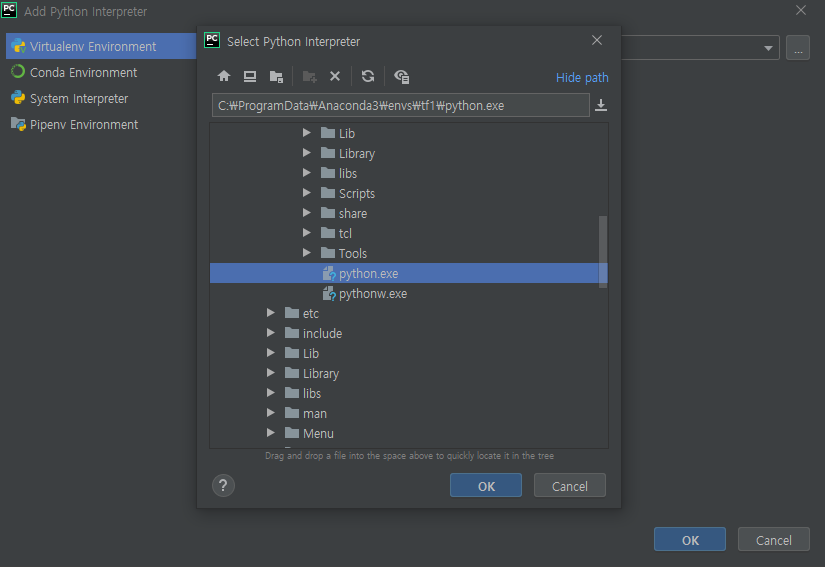
Task: Expand the Scripts folder
Action: click(306, 193)
